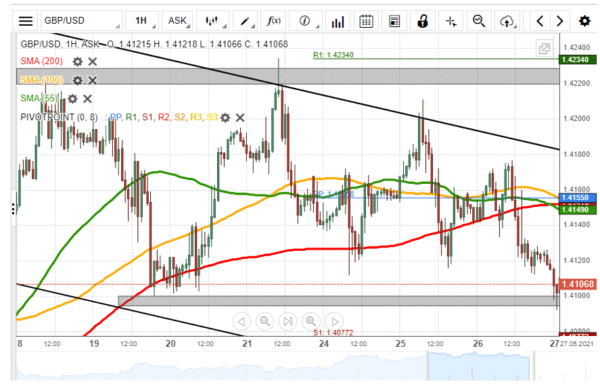The height and width of the screenshot is (386, 600).
Task: Open the hamburger main menu
Action: click(x=25, y=21)
